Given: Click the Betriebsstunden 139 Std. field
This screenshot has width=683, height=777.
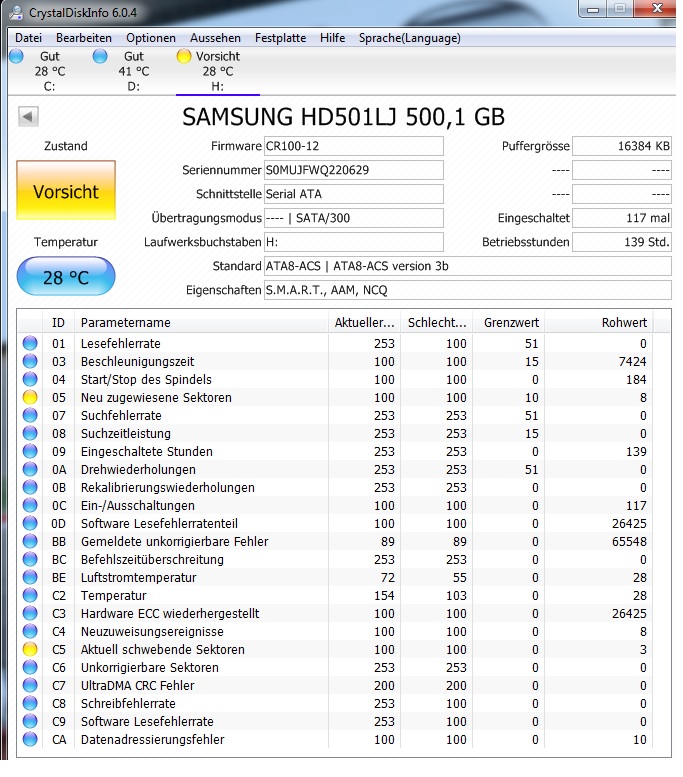Looking at the screenshot, I should [x=622, y=242].
